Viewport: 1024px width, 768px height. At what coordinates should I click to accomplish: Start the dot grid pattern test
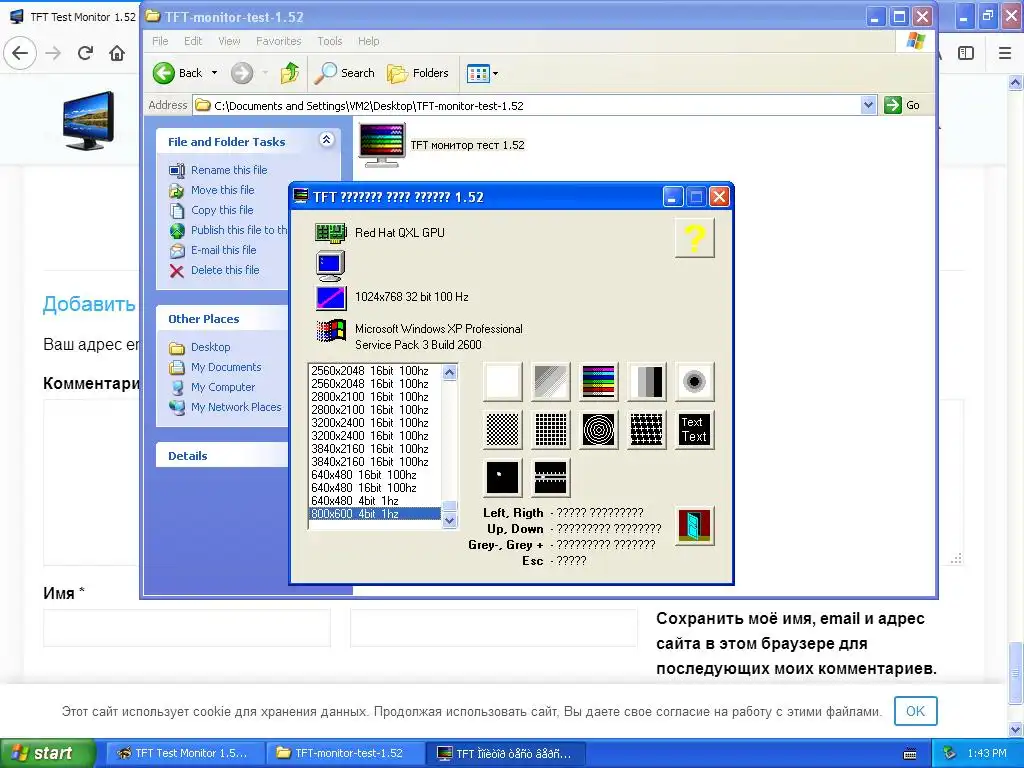(551, 430)
